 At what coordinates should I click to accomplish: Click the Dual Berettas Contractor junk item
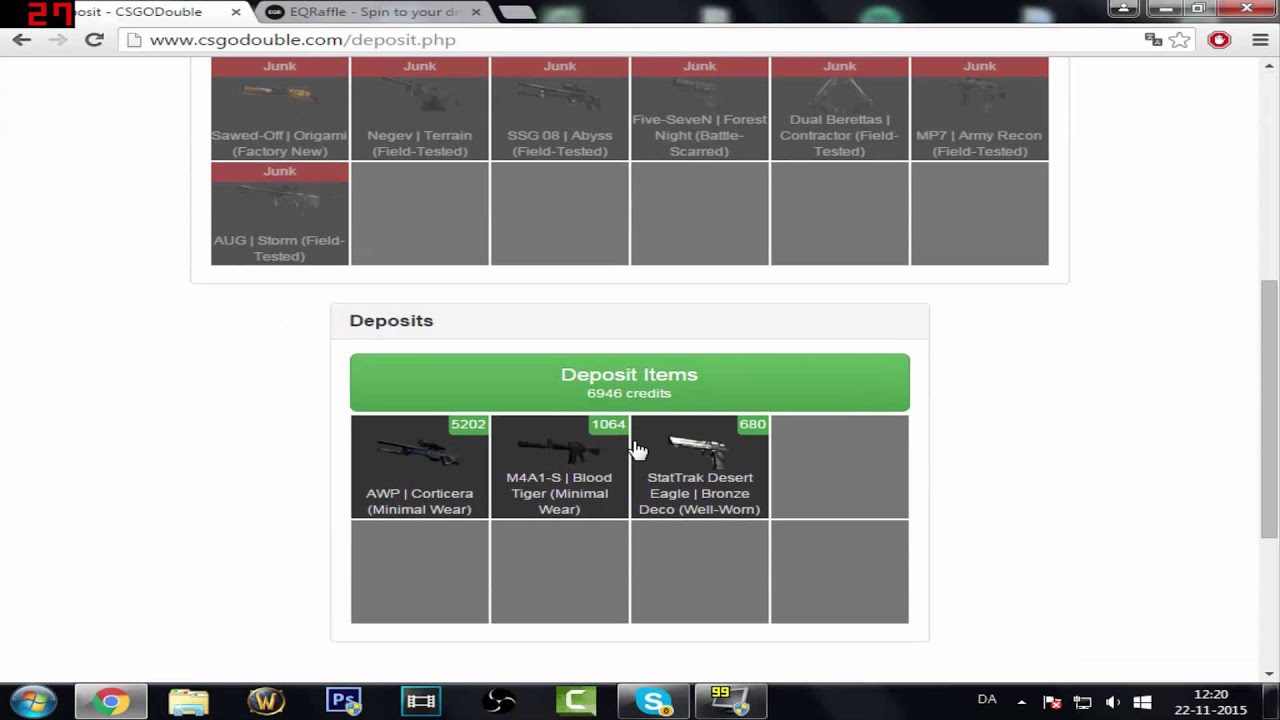[x=840, y=108]
